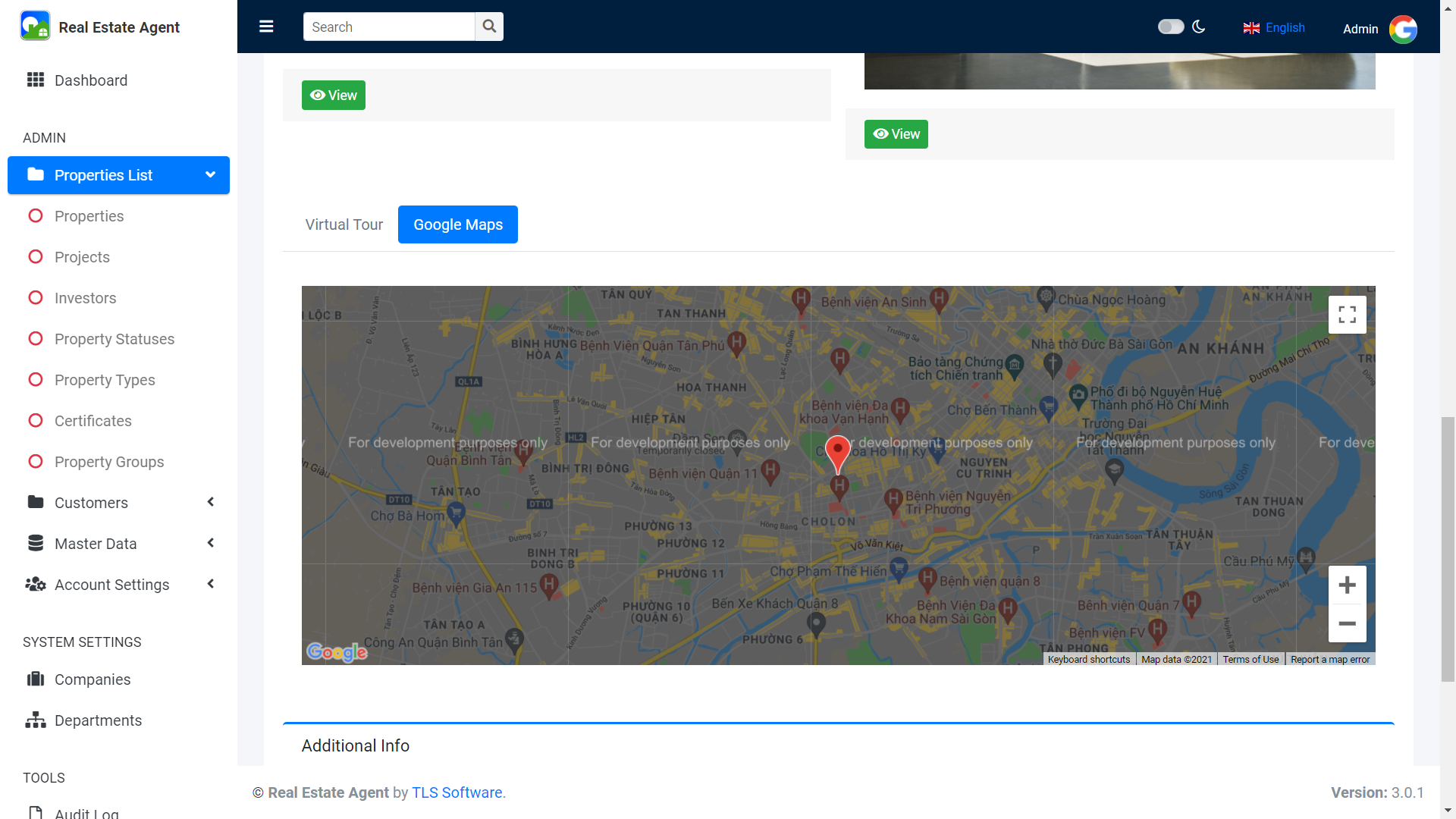Click the hamburger menu icon
The image size is (1456, 819).
coord(266,27)
